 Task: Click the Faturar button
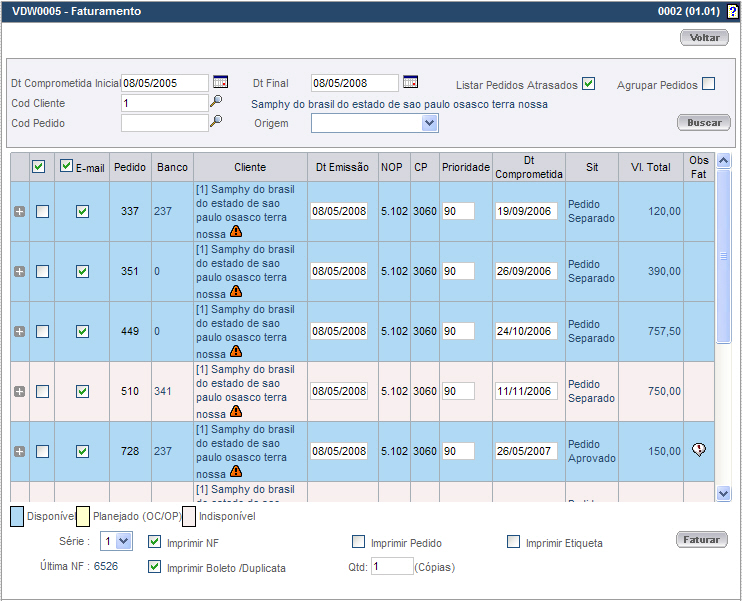coord(702,539)
